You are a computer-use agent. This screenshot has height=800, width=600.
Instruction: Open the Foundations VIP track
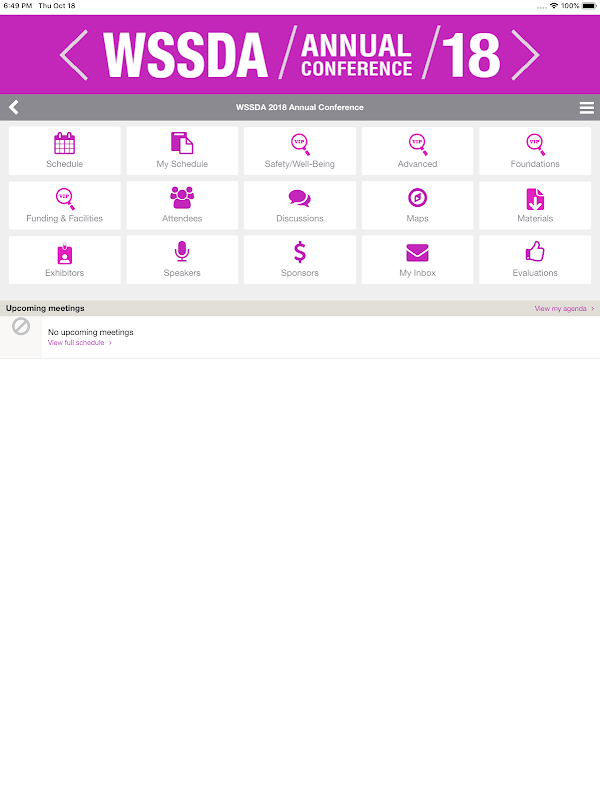pyautogui.click(x=535, y=151)
